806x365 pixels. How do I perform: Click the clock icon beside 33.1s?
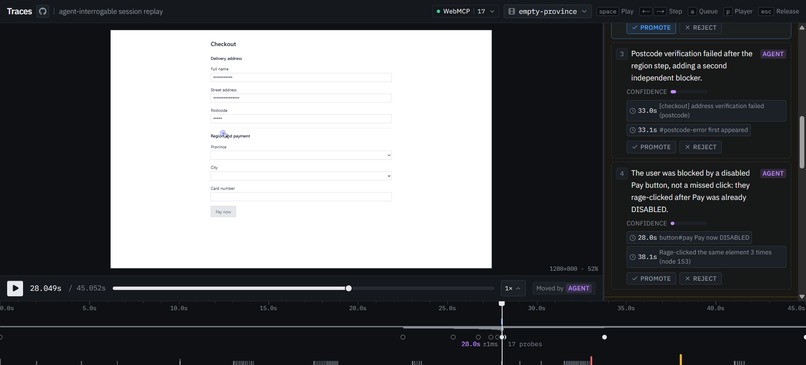(x=632, y=130)
